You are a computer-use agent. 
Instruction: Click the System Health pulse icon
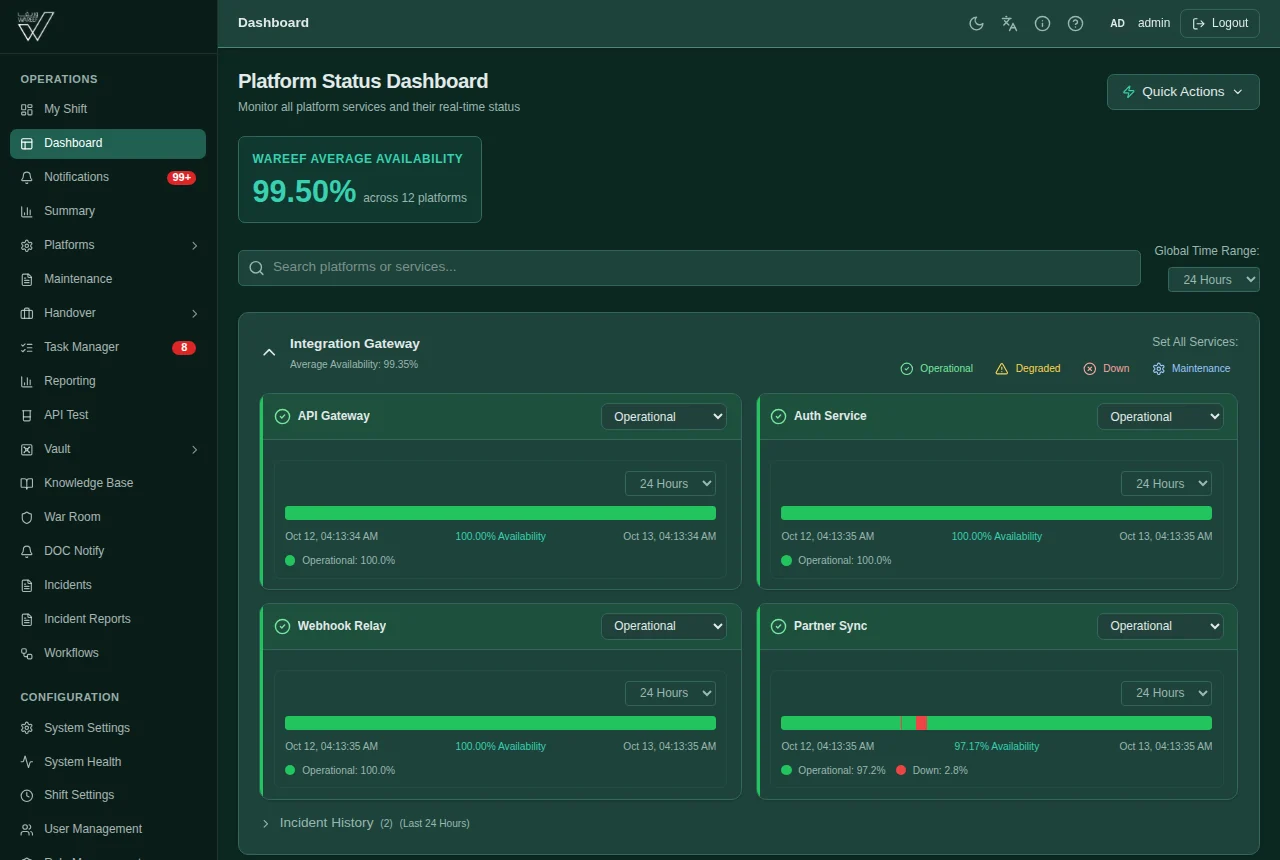pos(27,762)
